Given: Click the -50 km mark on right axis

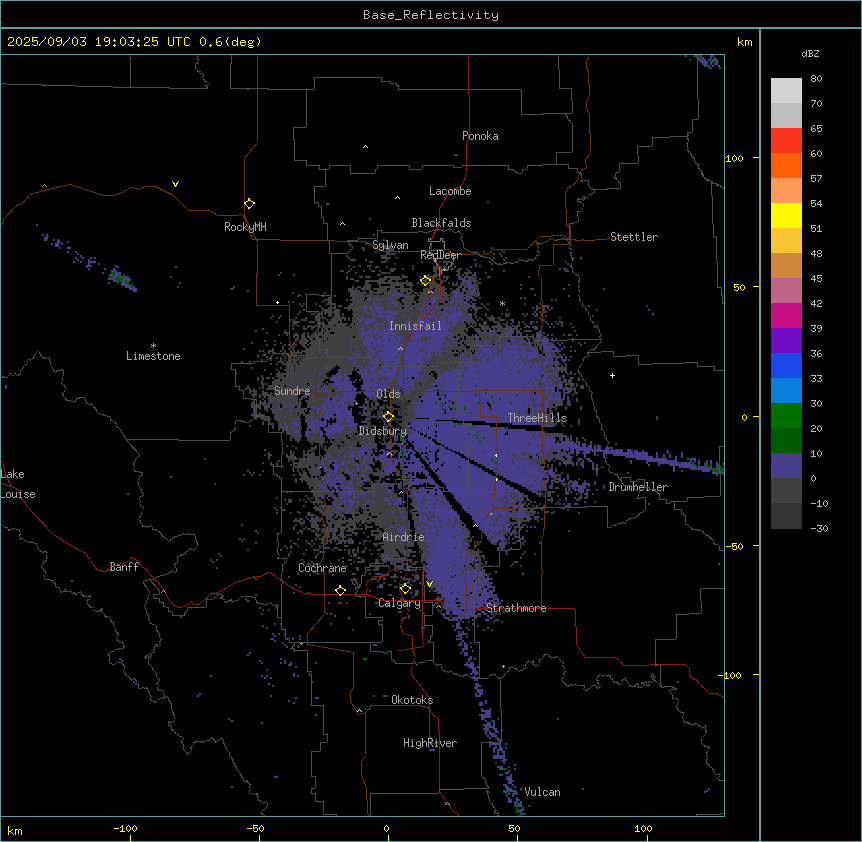Looking at the screenshot, I should [734, 546].
